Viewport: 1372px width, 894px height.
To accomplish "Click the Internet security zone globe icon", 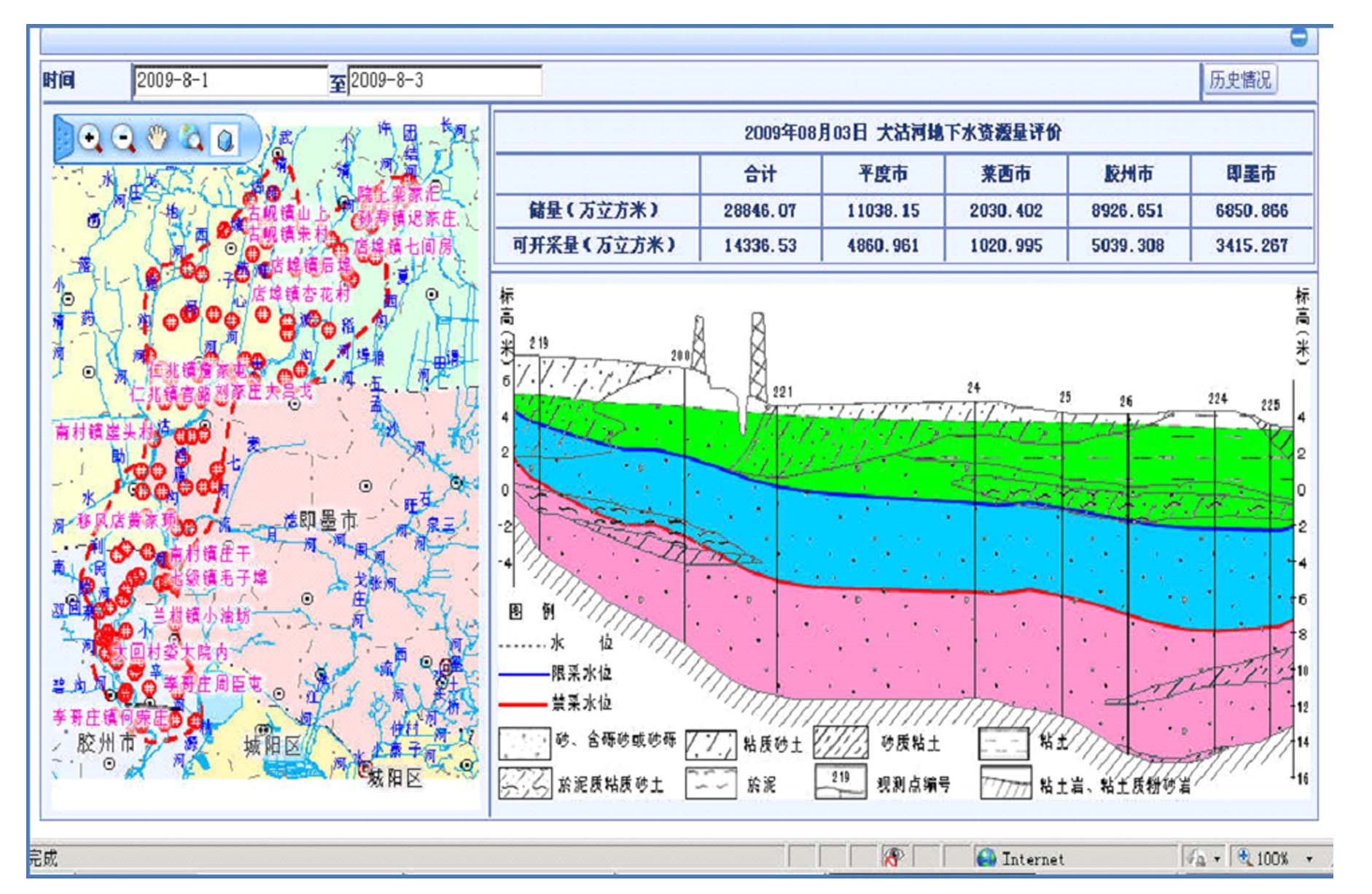I will [x=986, y=858].
